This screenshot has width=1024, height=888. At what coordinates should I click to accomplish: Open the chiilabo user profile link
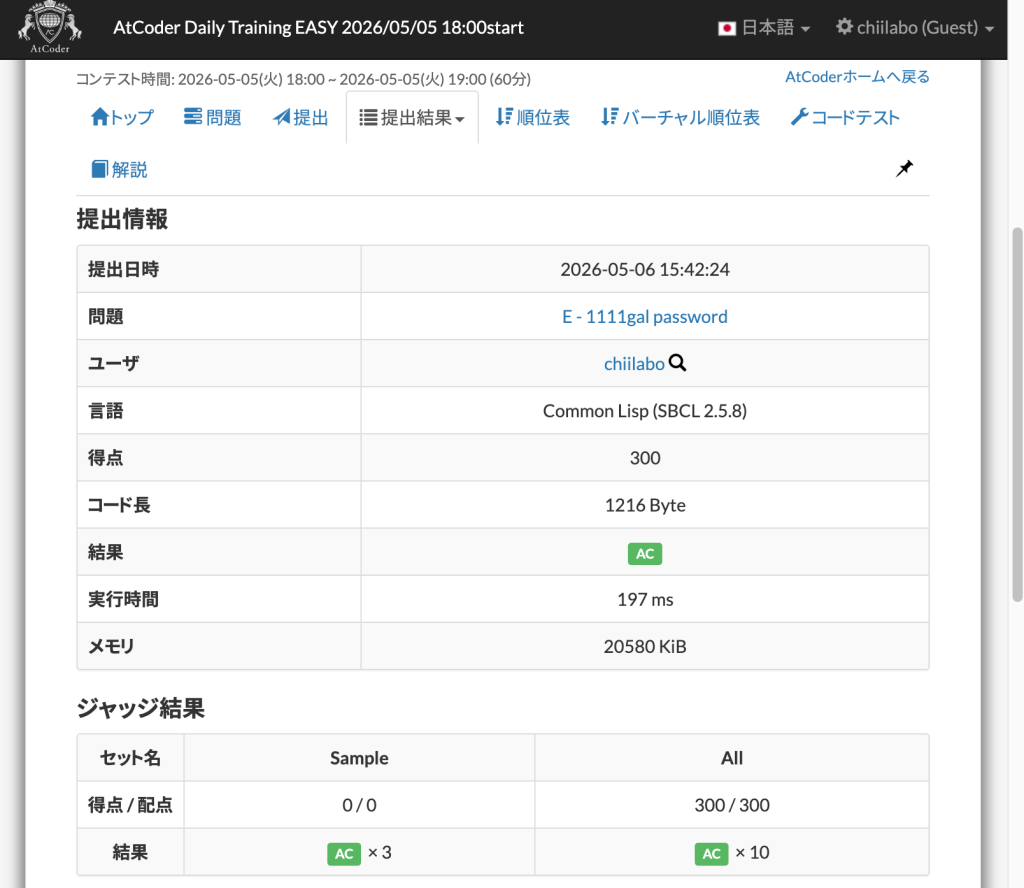634,364
